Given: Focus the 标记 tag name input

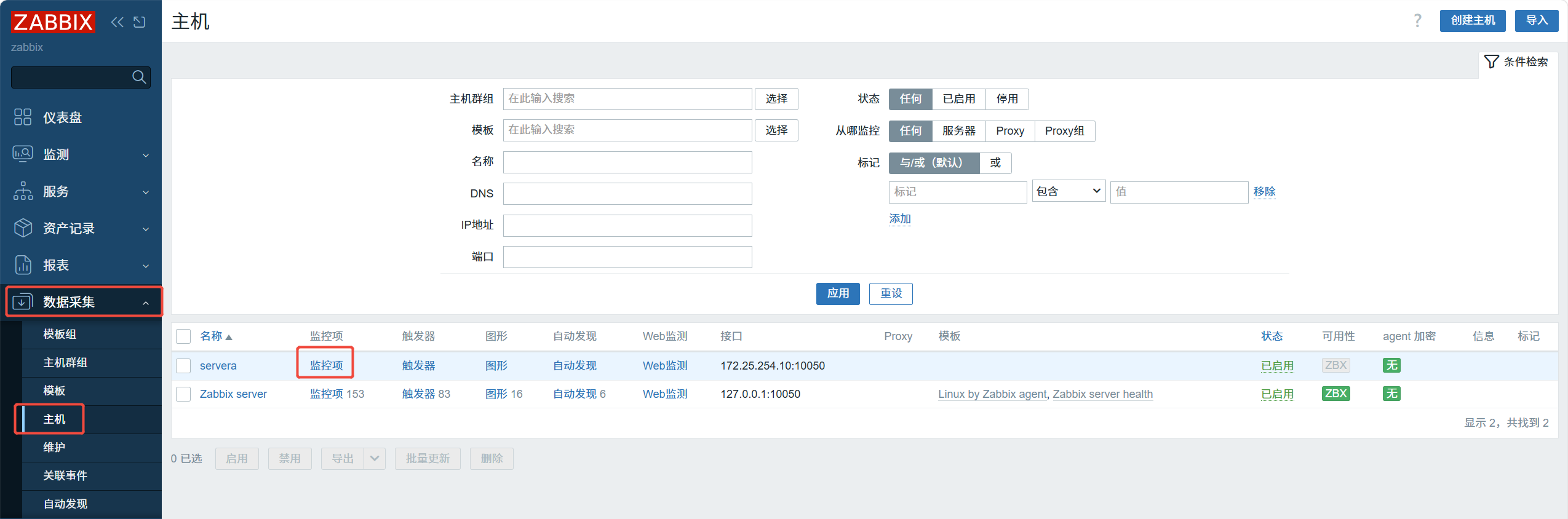Looking at the screenshot, I should tap(958, 192).
